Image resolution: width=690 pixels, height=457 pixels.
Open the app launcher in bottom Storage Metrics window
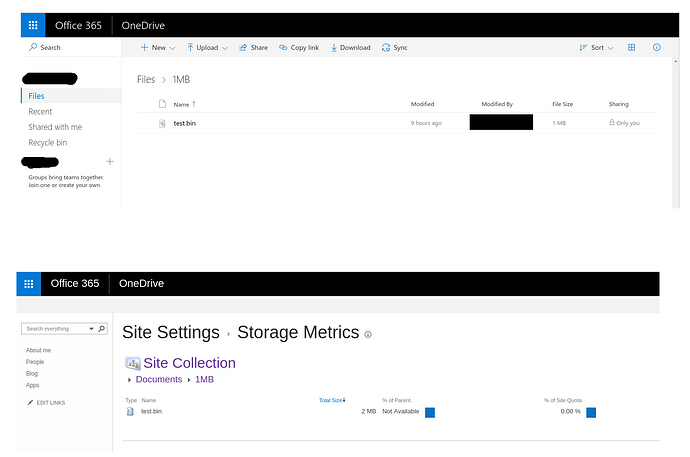click(x=29, y=284)
